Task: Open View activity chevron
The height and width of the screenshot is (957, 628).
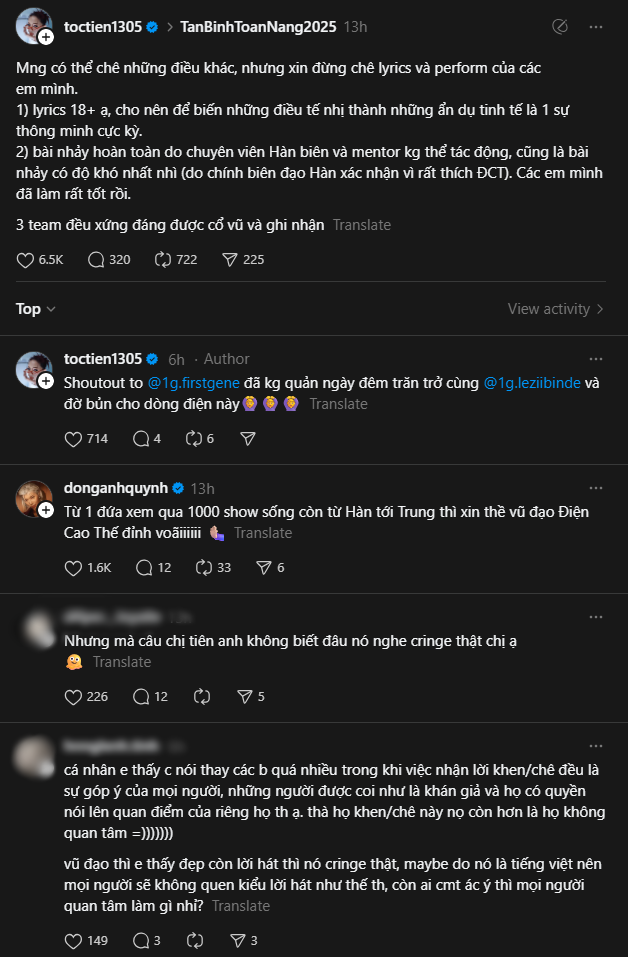Action: tap(600, 309)
